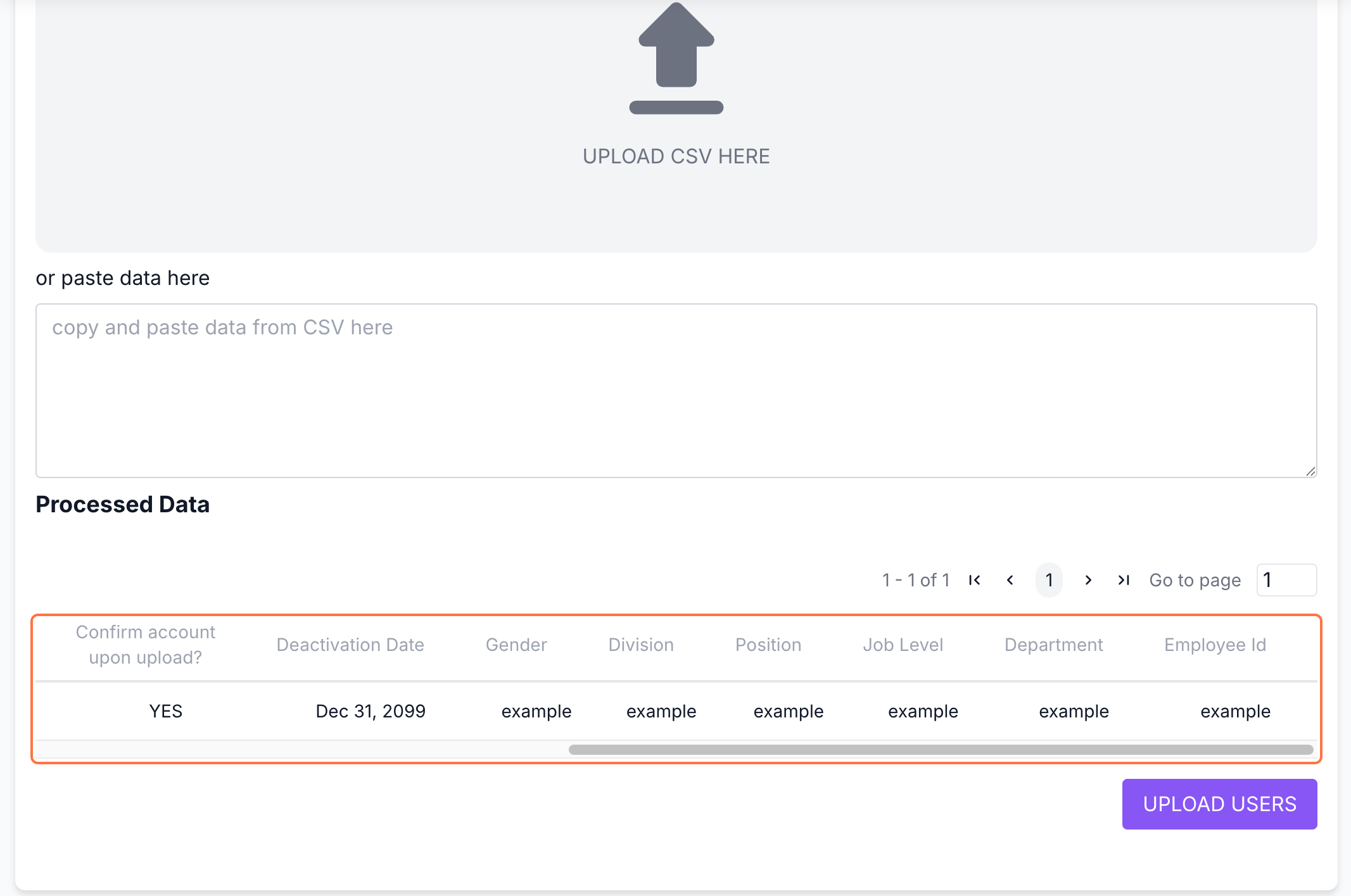
Task: Click the paste CSV data textarea
Action: coord(676,390)
